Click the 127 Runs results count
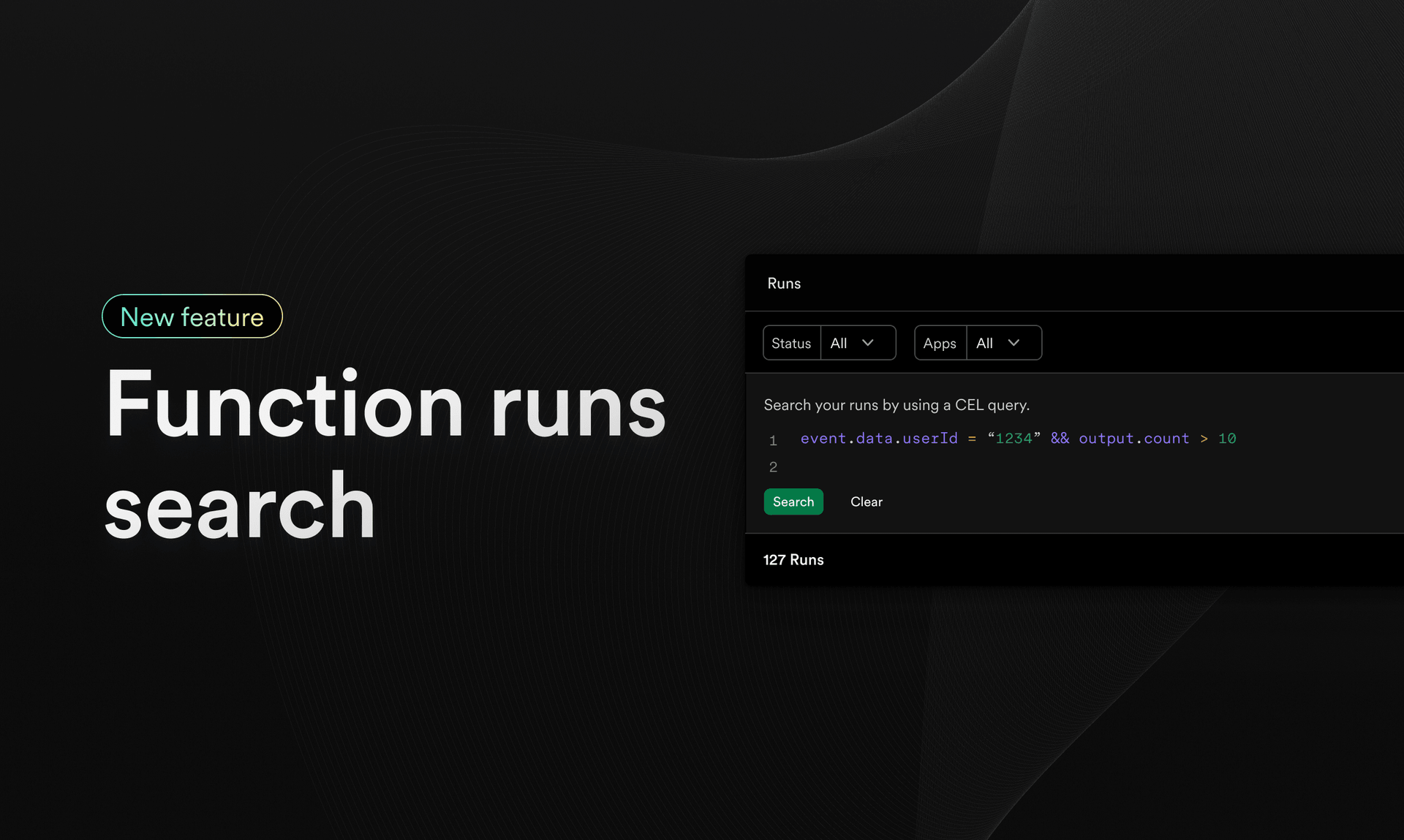The image size is (1404, 840). pyautogui.click(x=794, y=559)
